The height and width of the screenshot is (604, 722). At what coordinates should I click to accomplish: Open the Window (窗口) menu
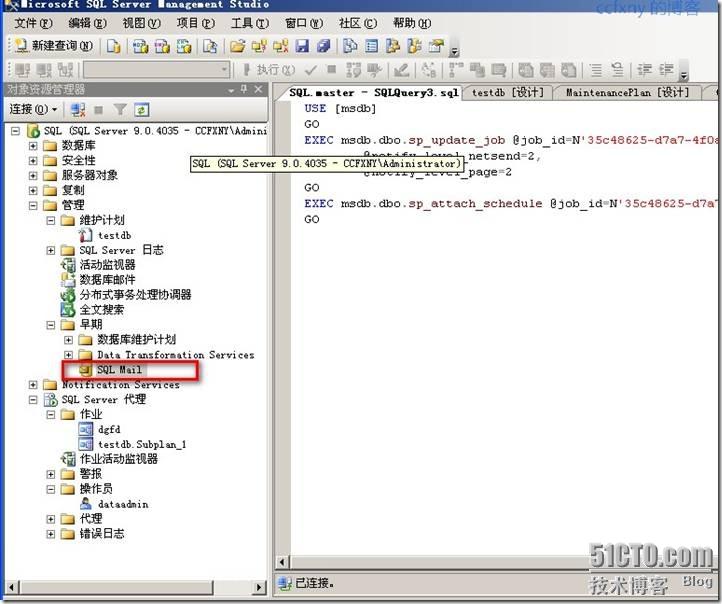pos(304,23)
